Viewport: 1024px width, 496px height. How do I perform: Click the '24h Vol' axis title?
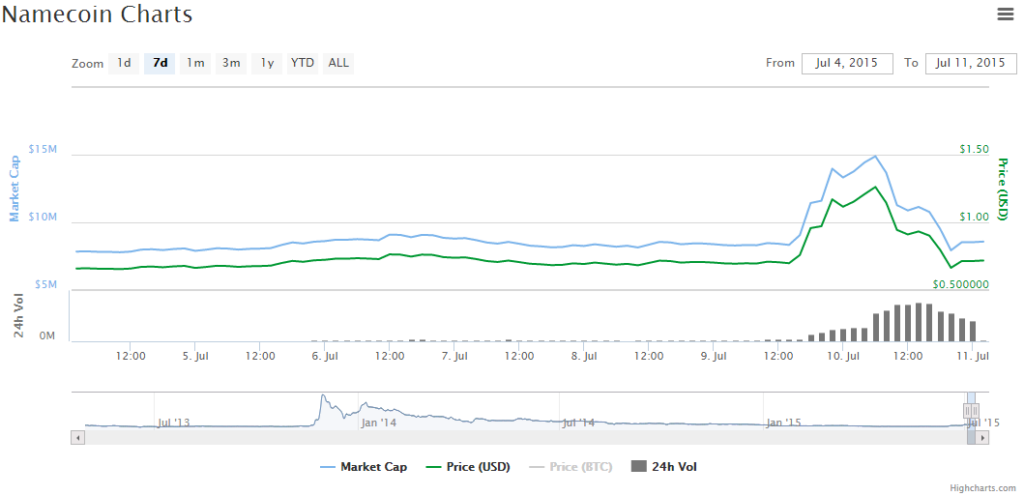[x=19, y=317]
